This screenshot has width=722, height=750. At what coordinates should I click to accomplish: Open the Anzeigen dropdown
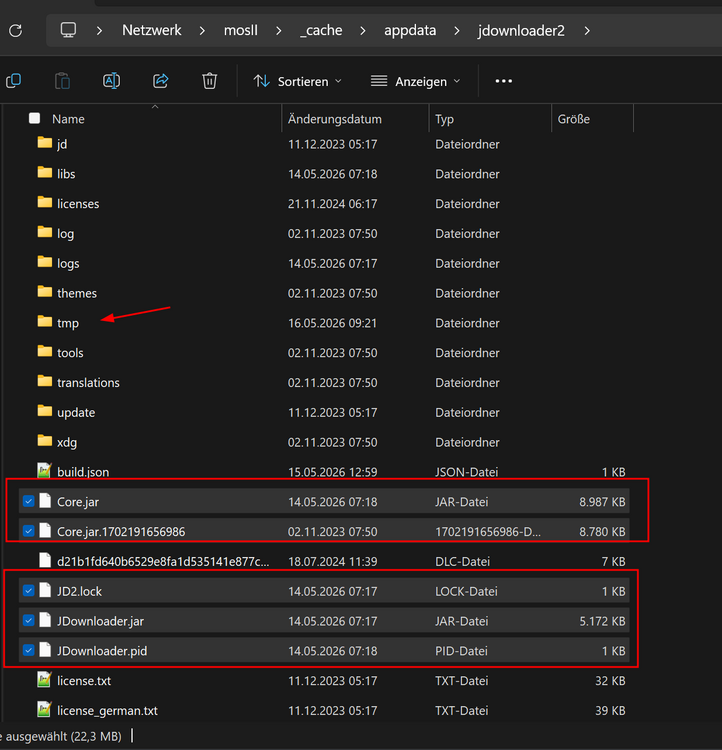(x=415, y=81)
